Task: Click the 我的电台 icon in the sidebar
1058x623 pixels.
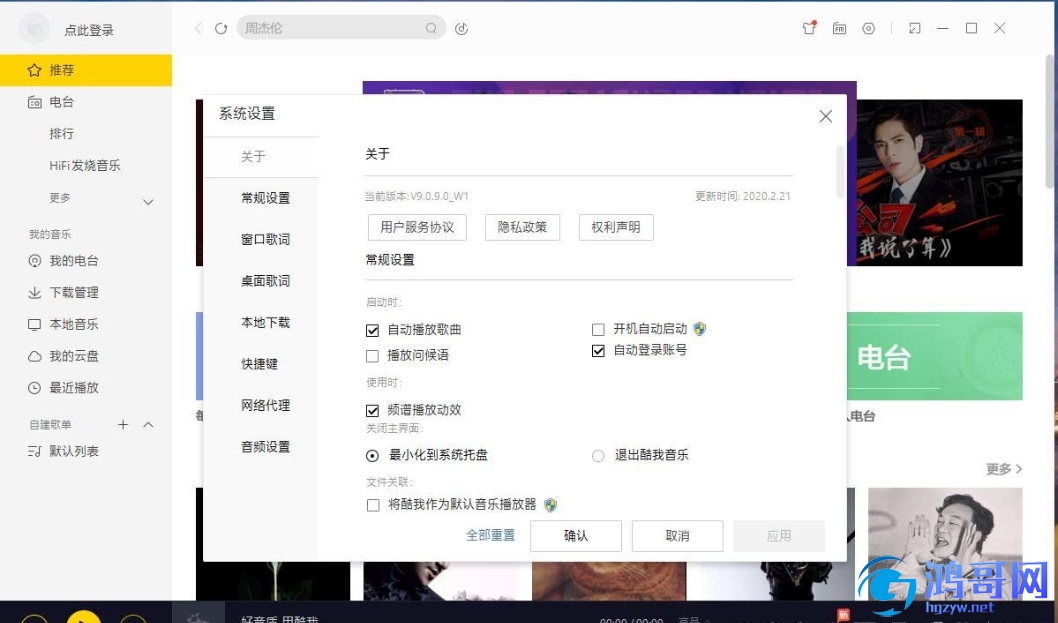Action: [x=34, y=261]
